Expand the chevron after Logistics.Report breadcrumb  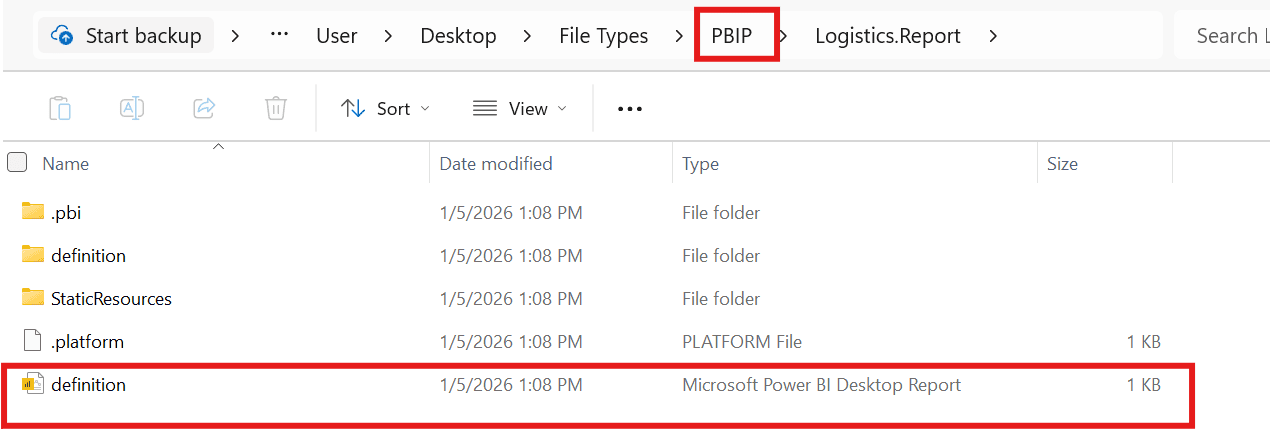[993, 36]
